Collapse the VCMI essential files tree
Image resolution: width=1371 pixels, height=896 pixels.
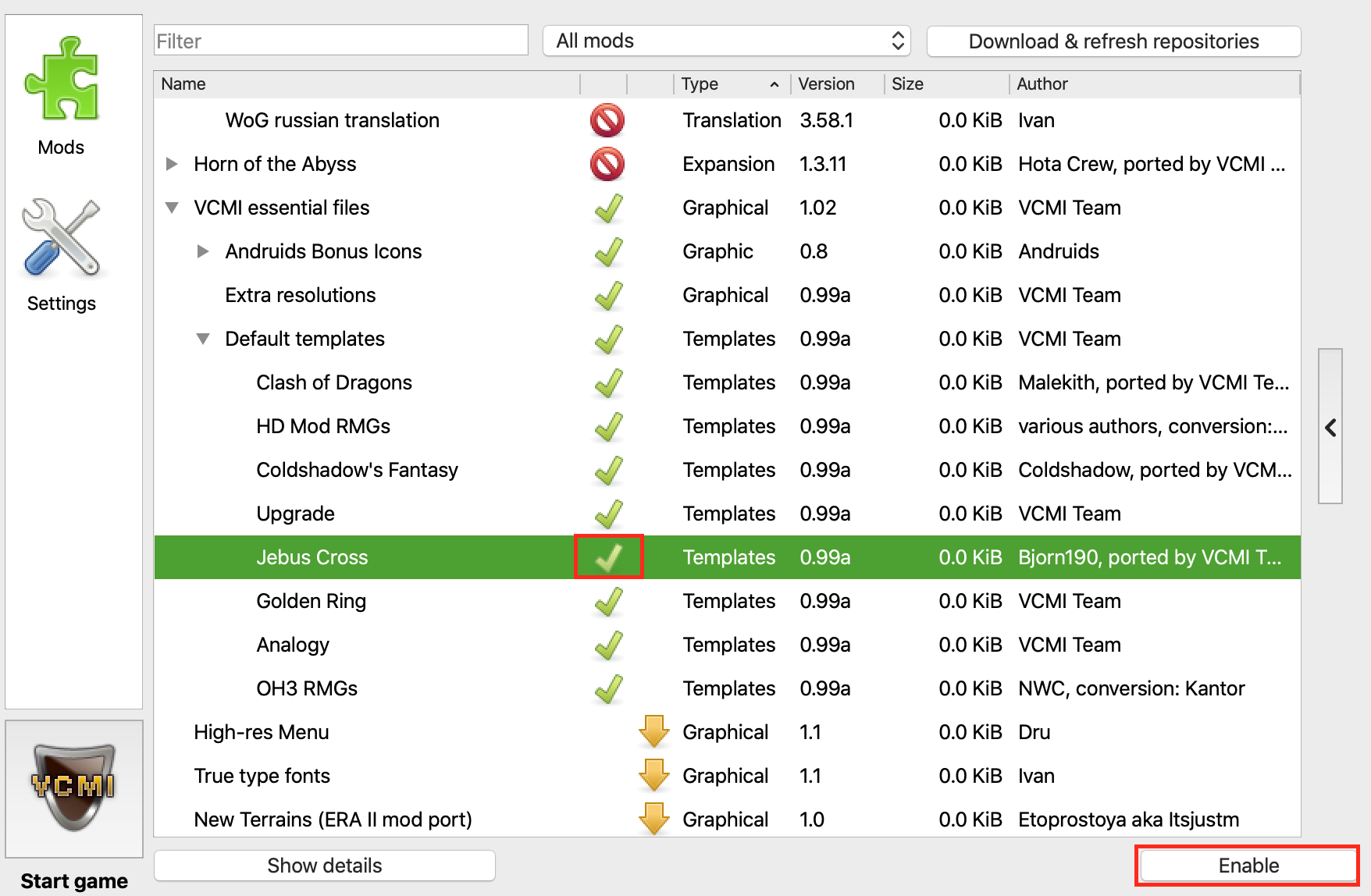(x=172, y=208)
